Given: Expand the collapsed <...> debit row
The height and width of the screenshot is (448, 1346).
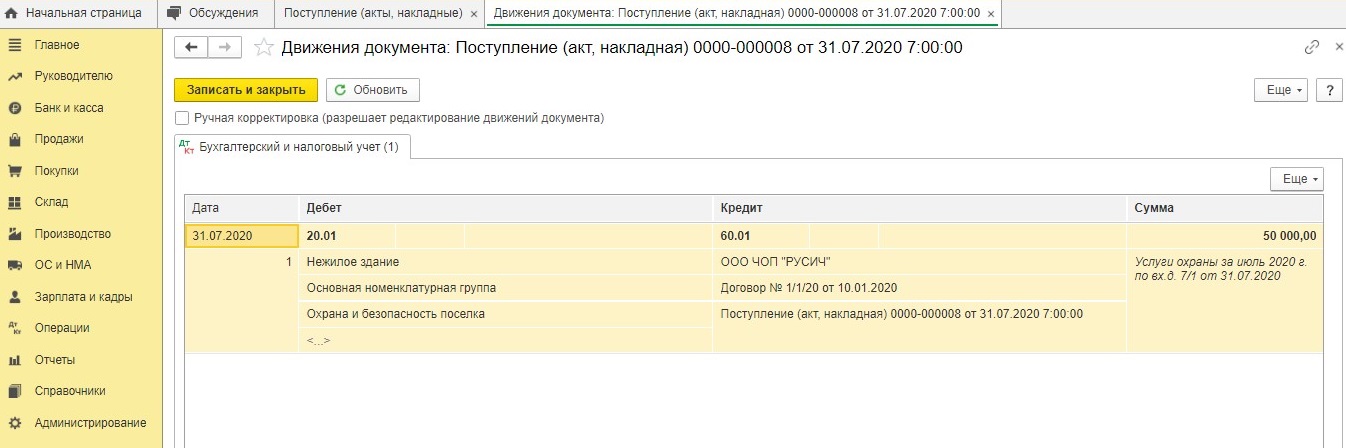Looking at the screenshot, I should coord(319,340).
